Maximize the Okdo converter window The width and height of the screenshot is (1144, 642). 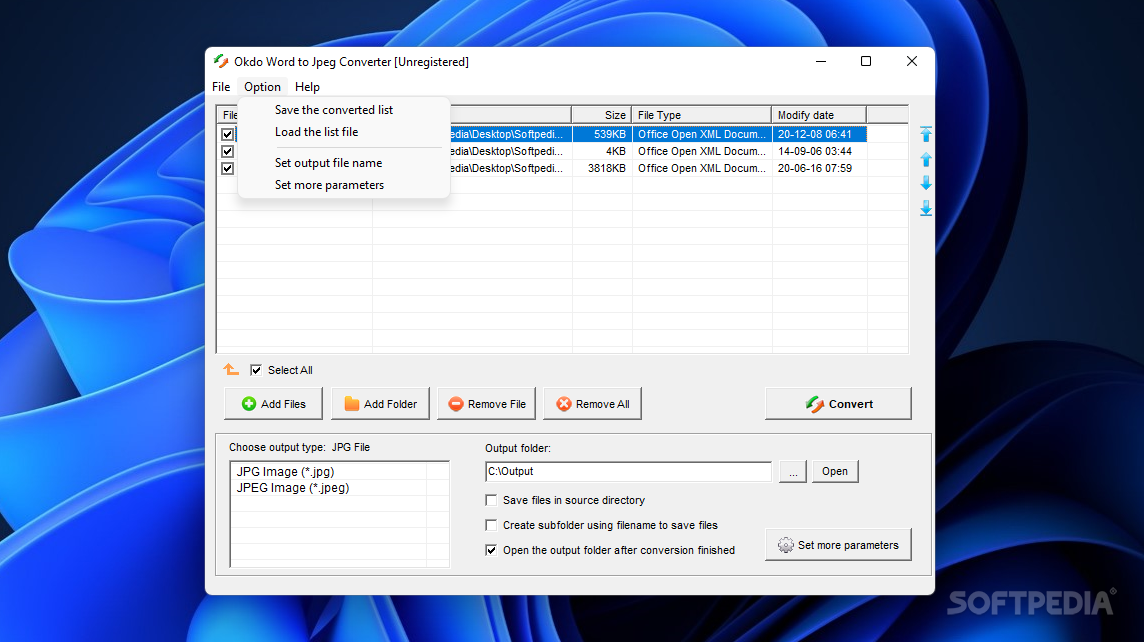pos(866,61)
